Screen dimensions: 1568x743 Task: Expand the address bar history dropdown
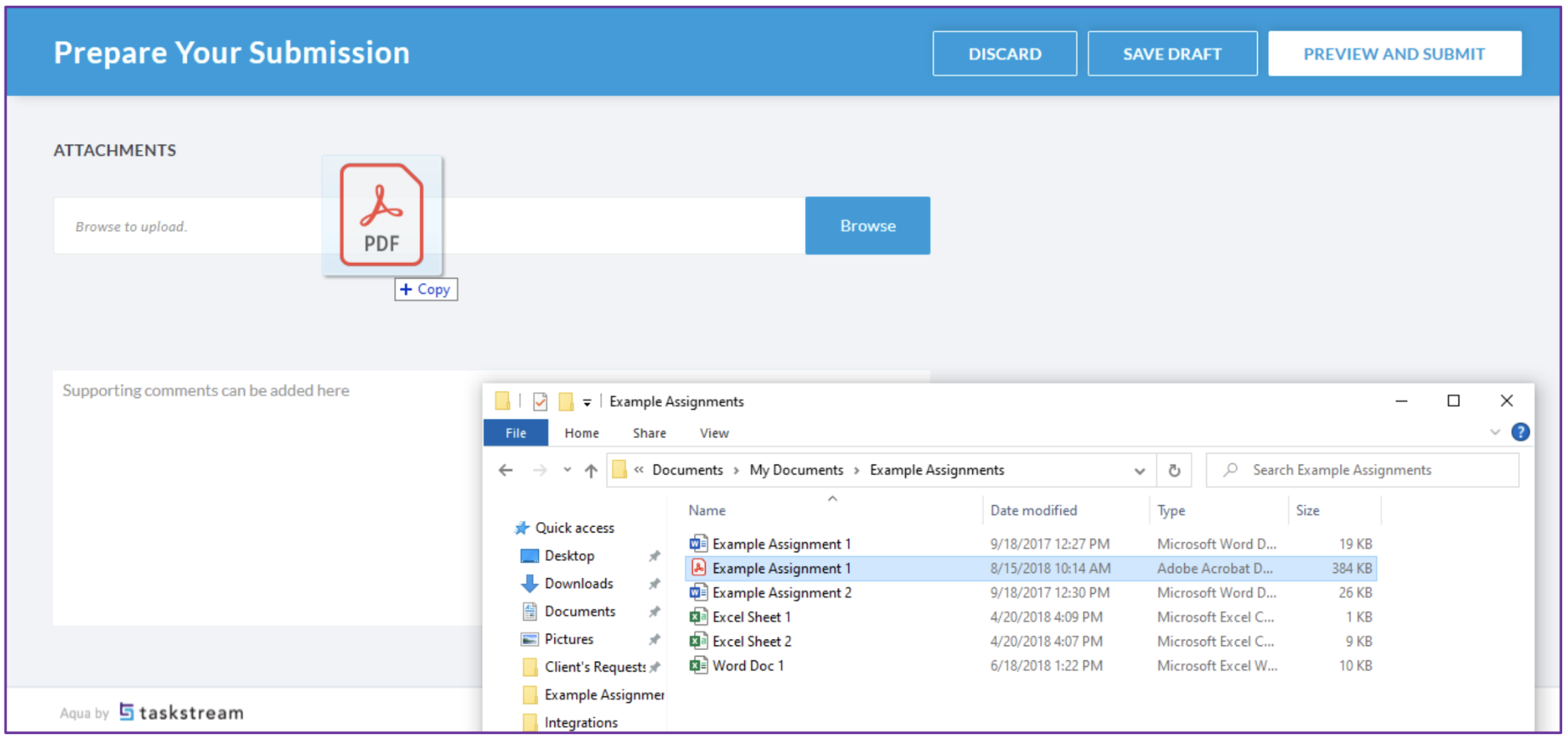(1139, 471)
